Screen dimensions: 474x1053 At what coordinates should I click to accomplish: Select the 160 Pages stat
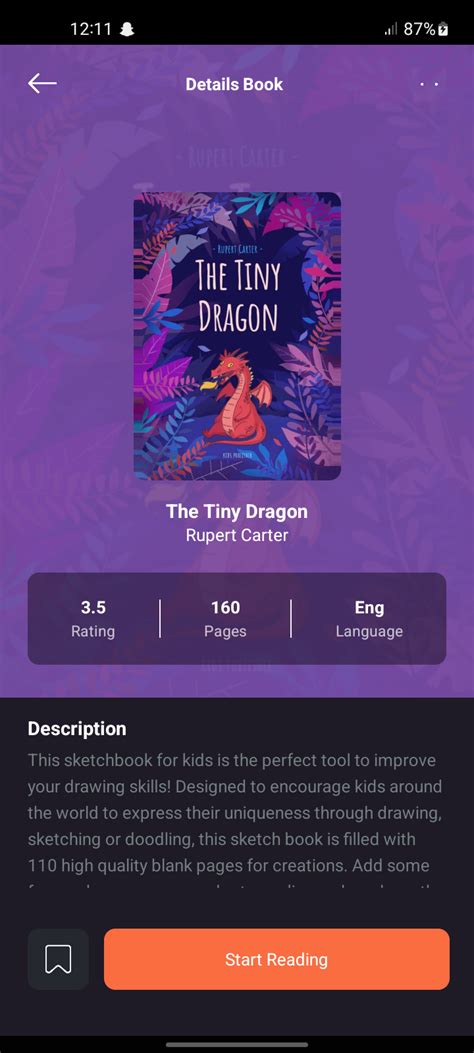point(226,619)
